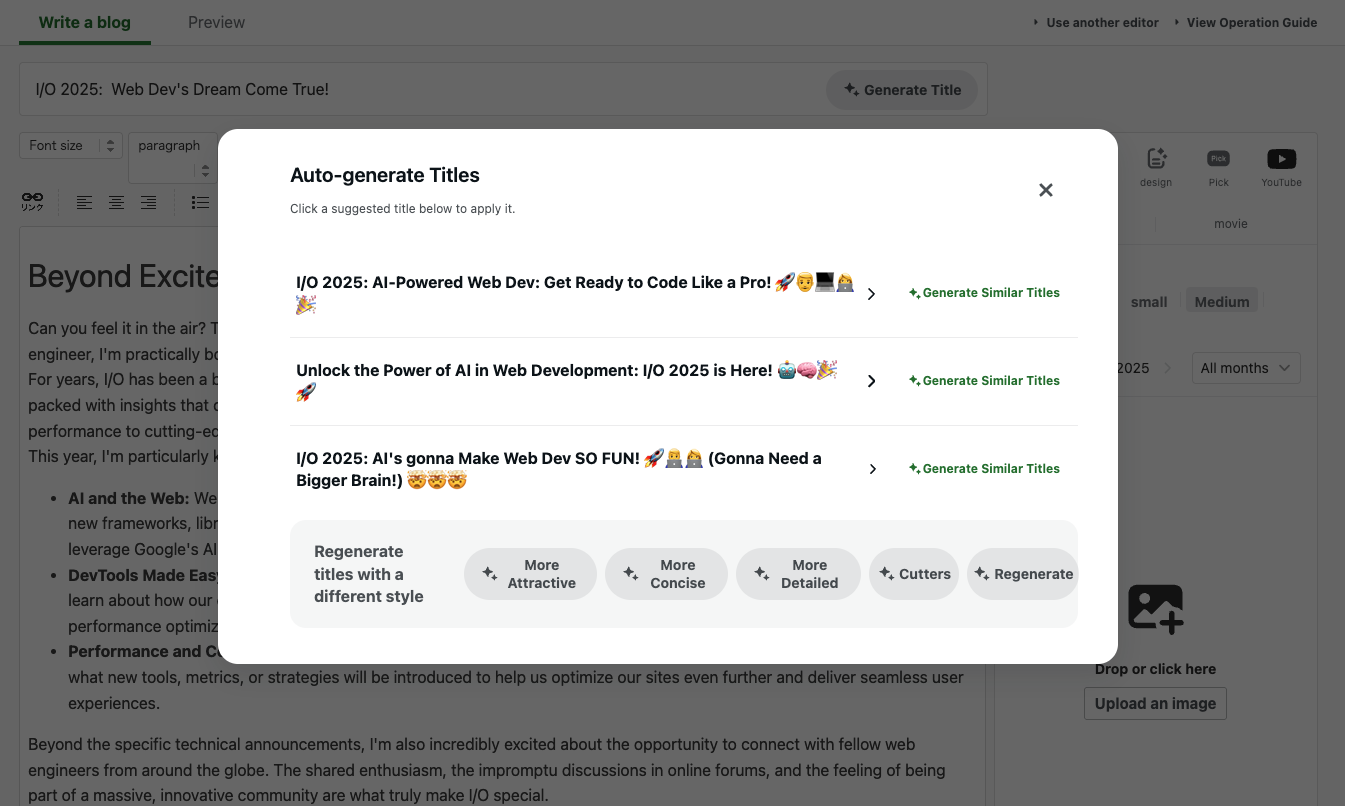The width and height of the screenshot is (1345, 806).
Task: Go to next year after 2025
Action: (x=1166, y=368)
